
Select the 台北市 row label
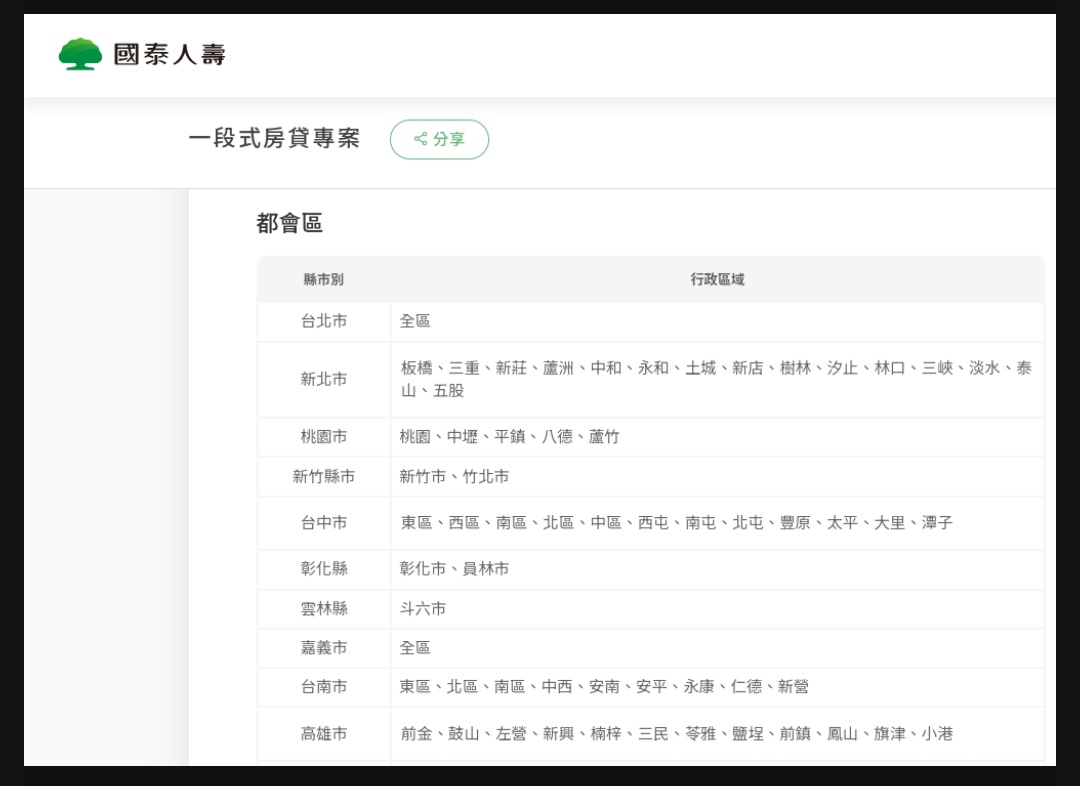tap(324, 321)
